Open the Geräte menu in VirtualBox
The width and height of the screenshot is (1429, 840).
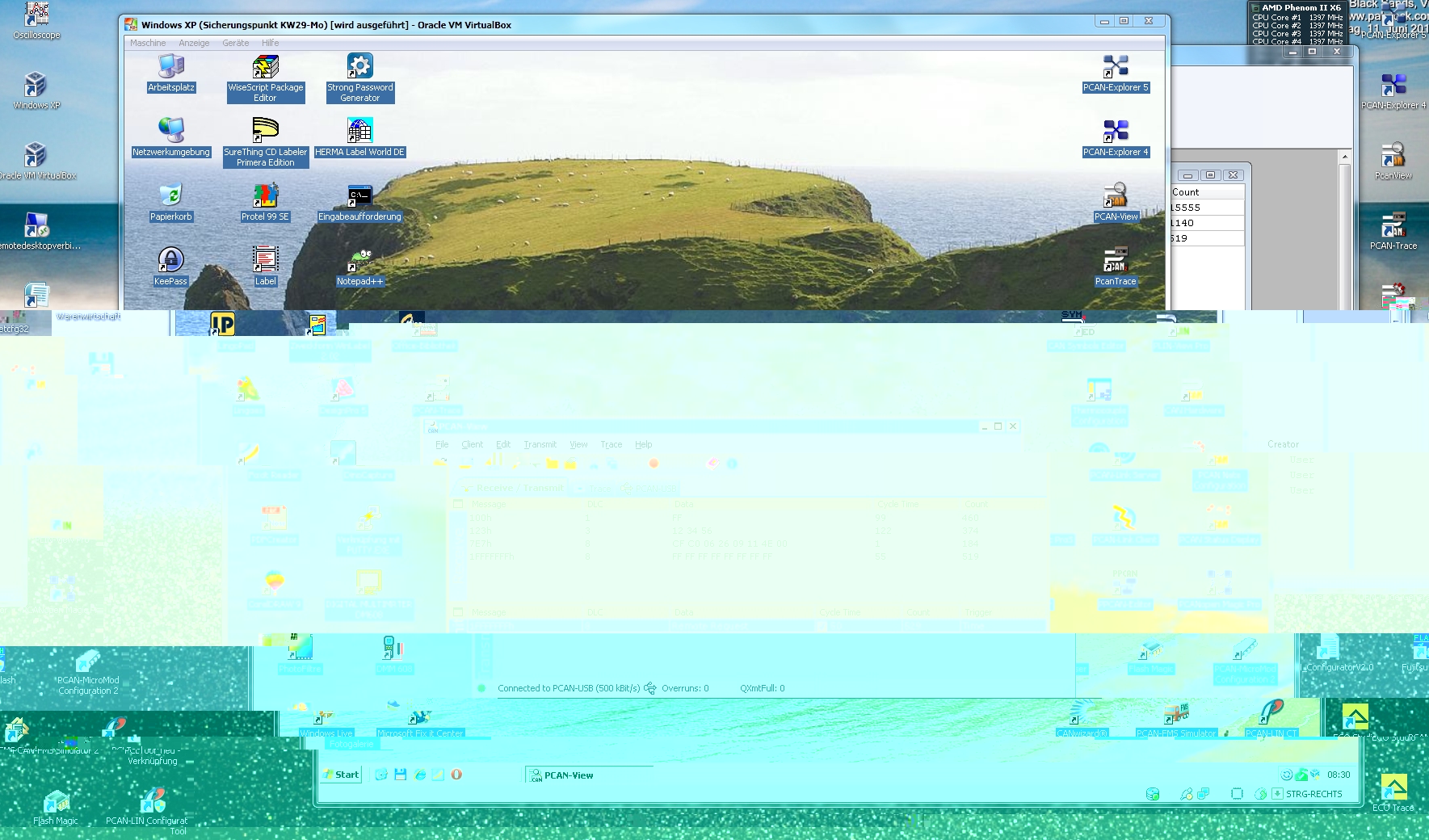tap(235, 43)
